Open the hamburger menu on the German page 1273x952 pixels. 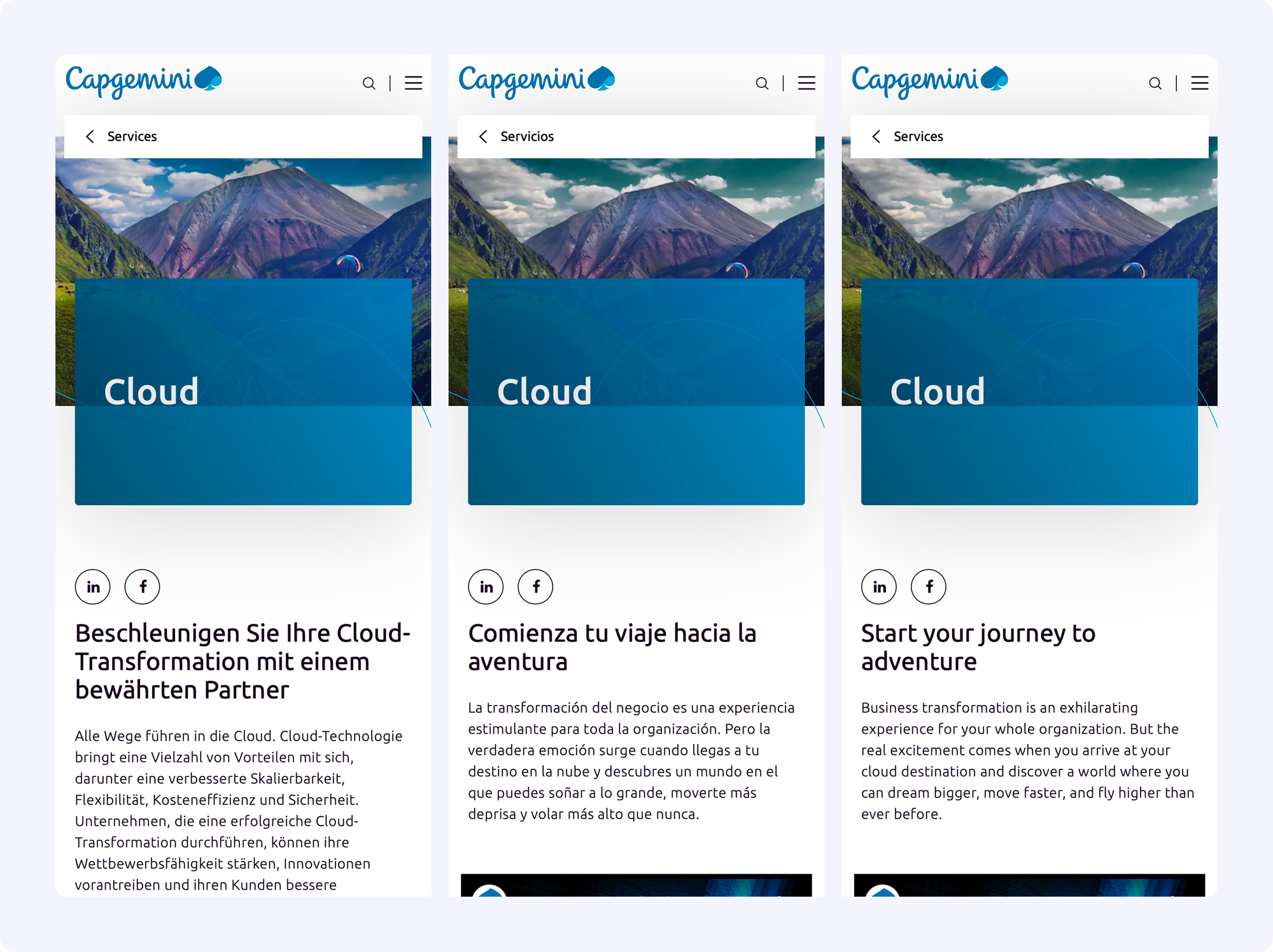point(413,83)
